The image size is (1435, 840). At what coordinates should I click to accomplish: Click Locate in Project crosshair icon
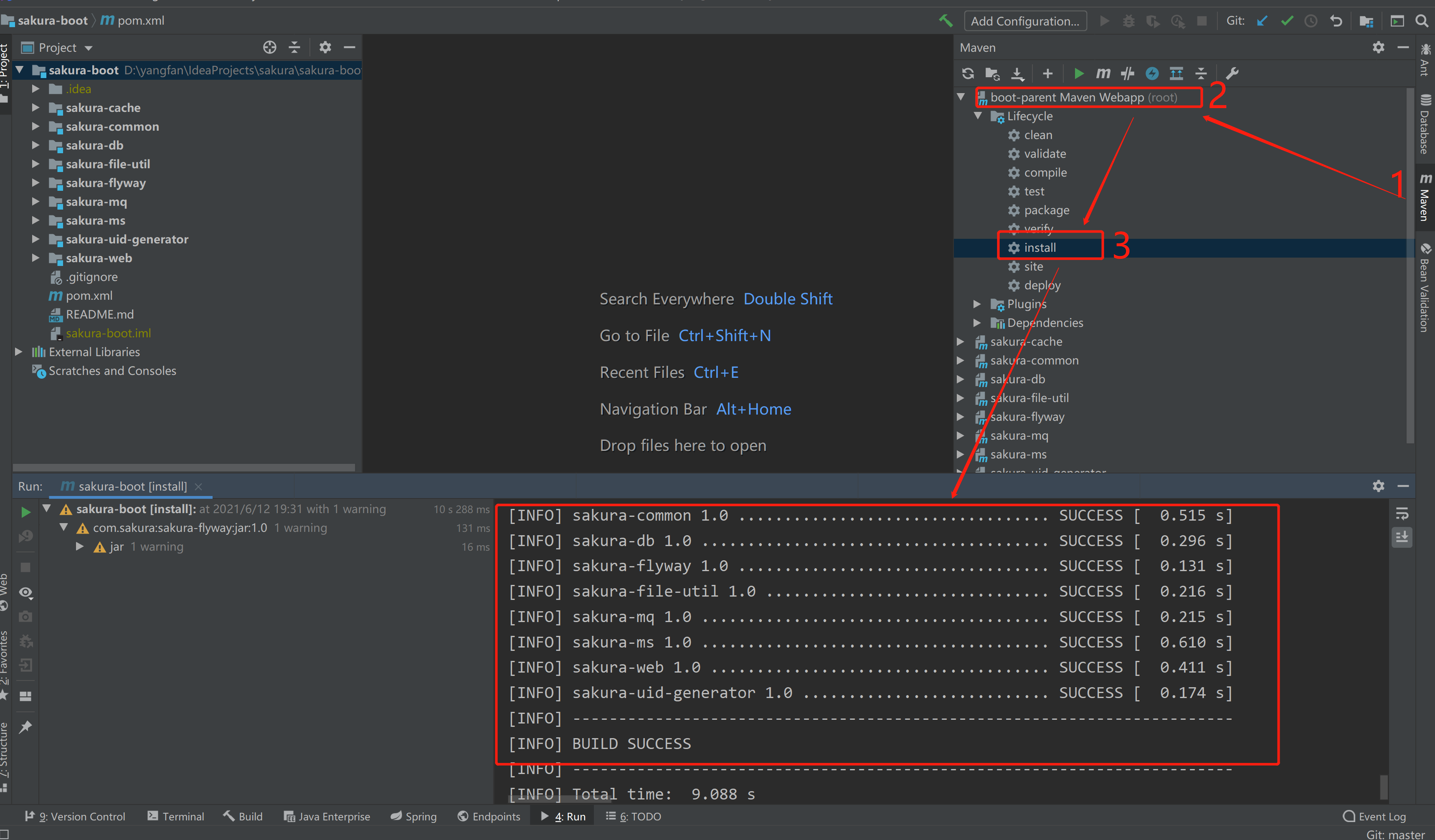[269, 48]
